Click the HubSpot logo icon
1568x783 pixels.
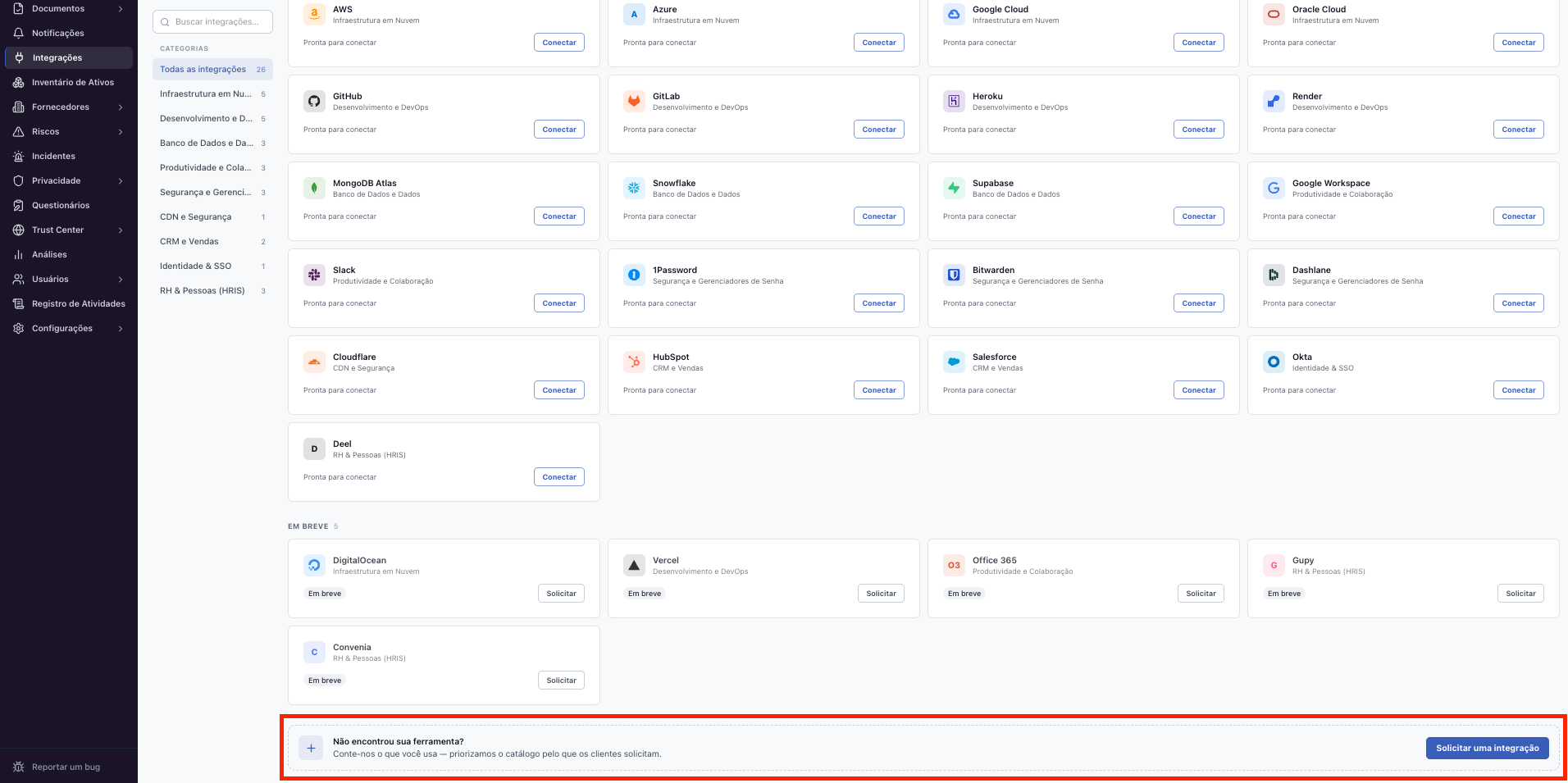click(634, 362)
